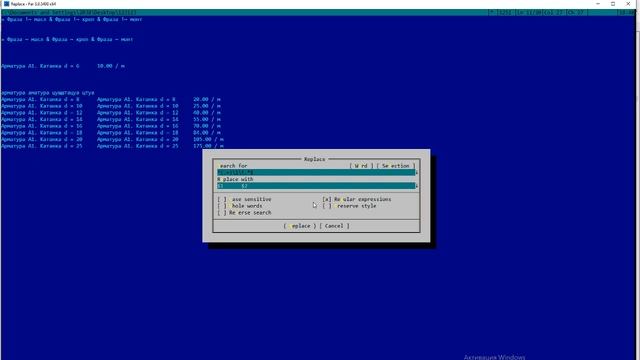This screenshot has height=360, width=640.
Task: Click the line ending in '70.00 / м'
Action: pyautogui.click(x=111, y=126)
